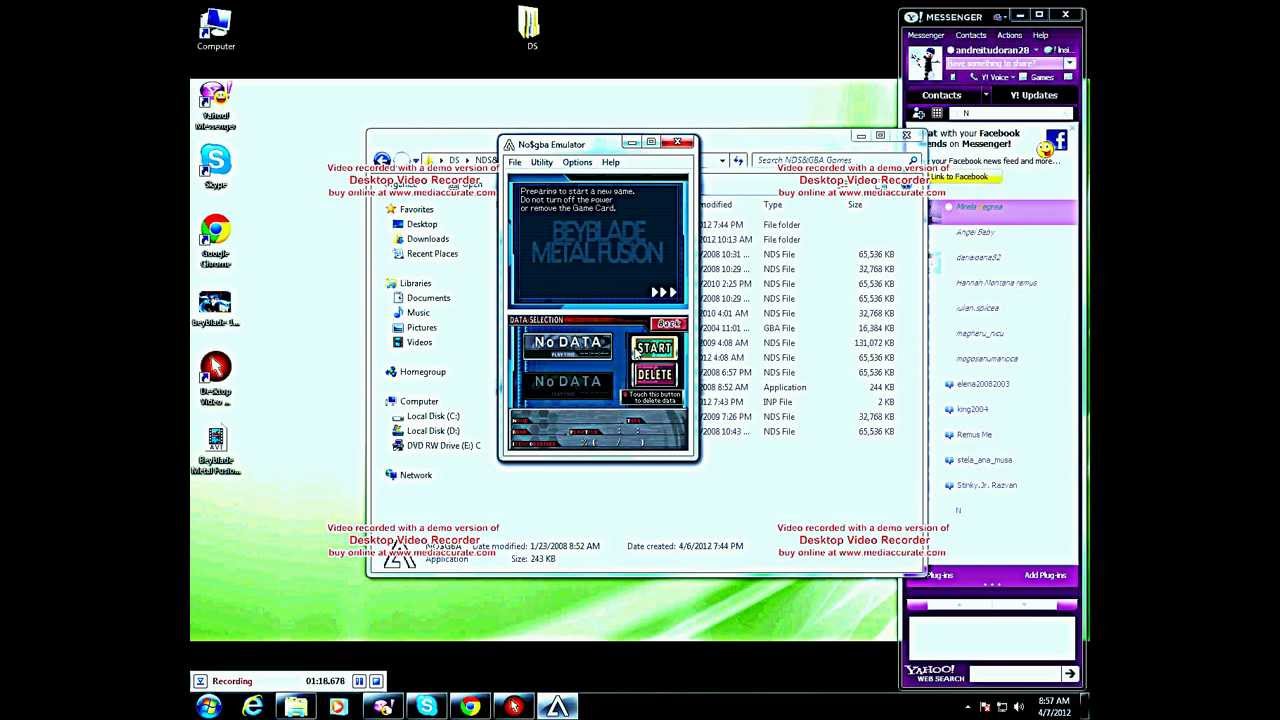
Task: Select Homegroup in Explorer sidebar
Action: tap(422, 372)
